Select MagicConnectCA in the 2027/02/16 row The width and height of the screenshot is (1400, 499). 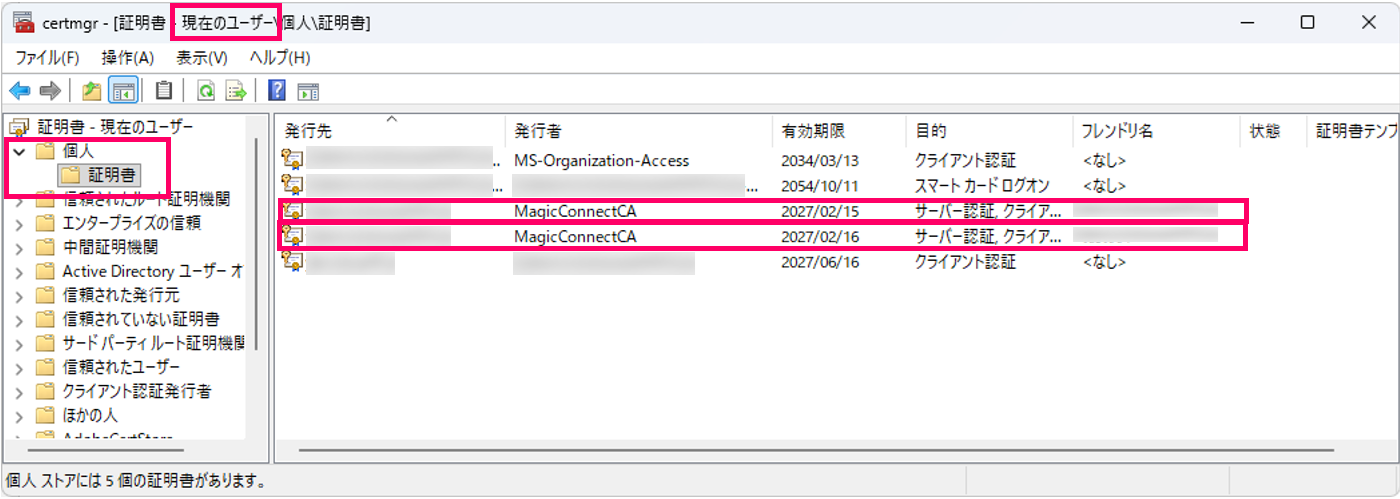(x=574, y=236)
